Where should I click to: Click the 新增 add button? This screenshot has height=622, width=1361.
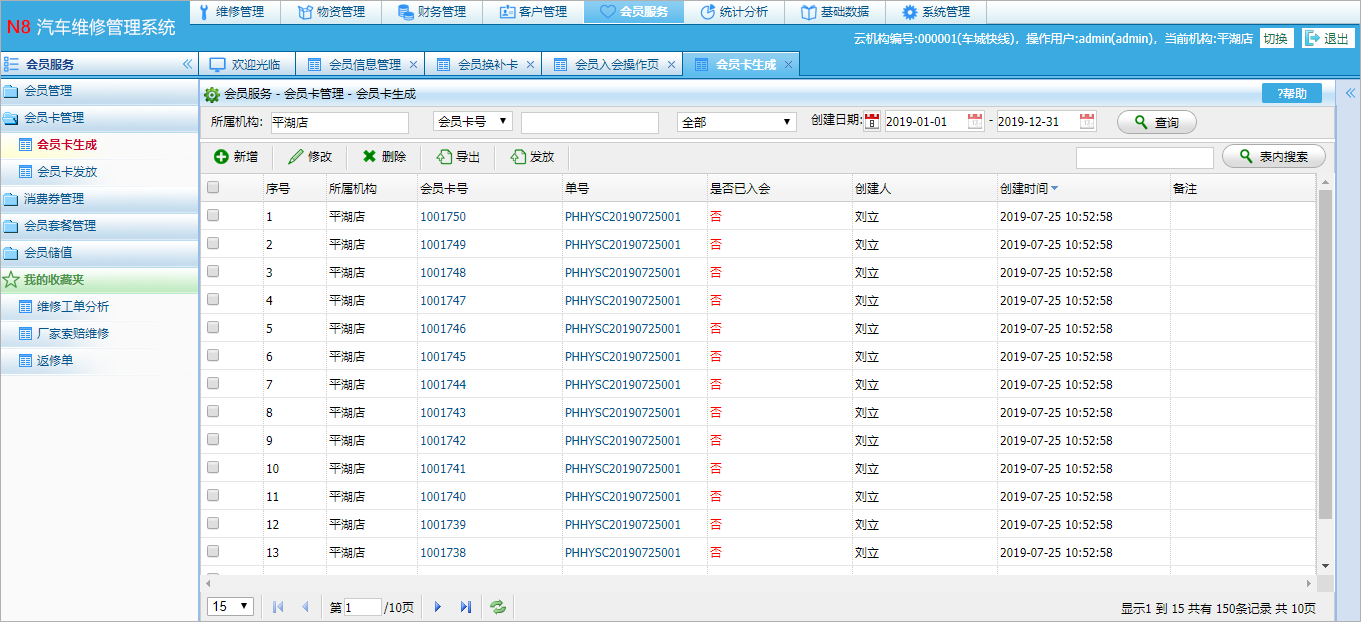237,157
